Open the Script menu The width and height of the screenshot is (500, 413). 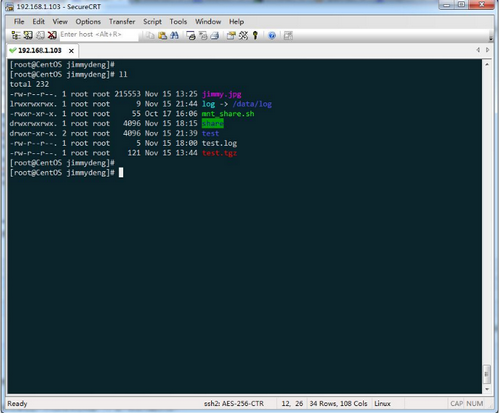(x=152, y=22)
